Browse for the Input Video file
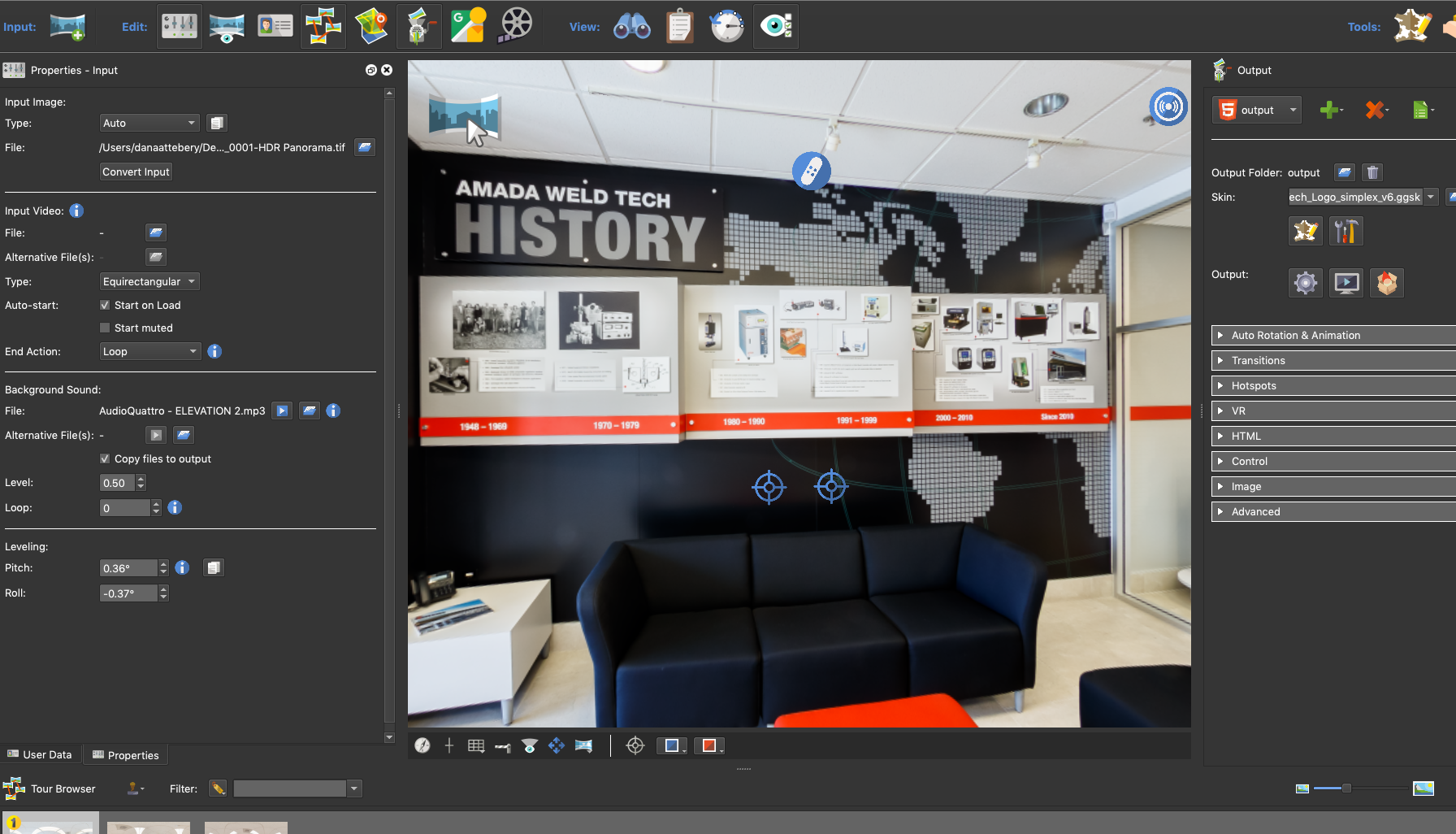 tap(156, 233)
